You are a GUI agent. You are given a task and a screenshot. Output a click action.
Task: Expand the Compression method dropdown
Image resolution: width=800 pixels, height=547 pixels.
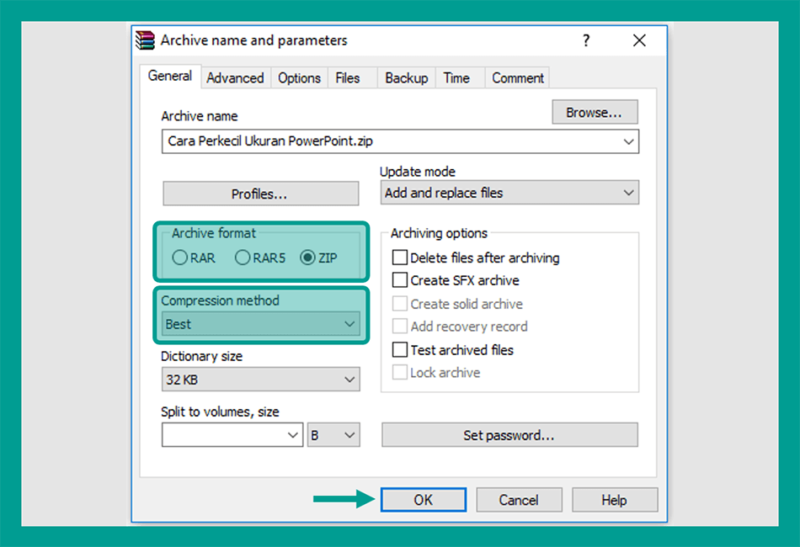[261, 324]
